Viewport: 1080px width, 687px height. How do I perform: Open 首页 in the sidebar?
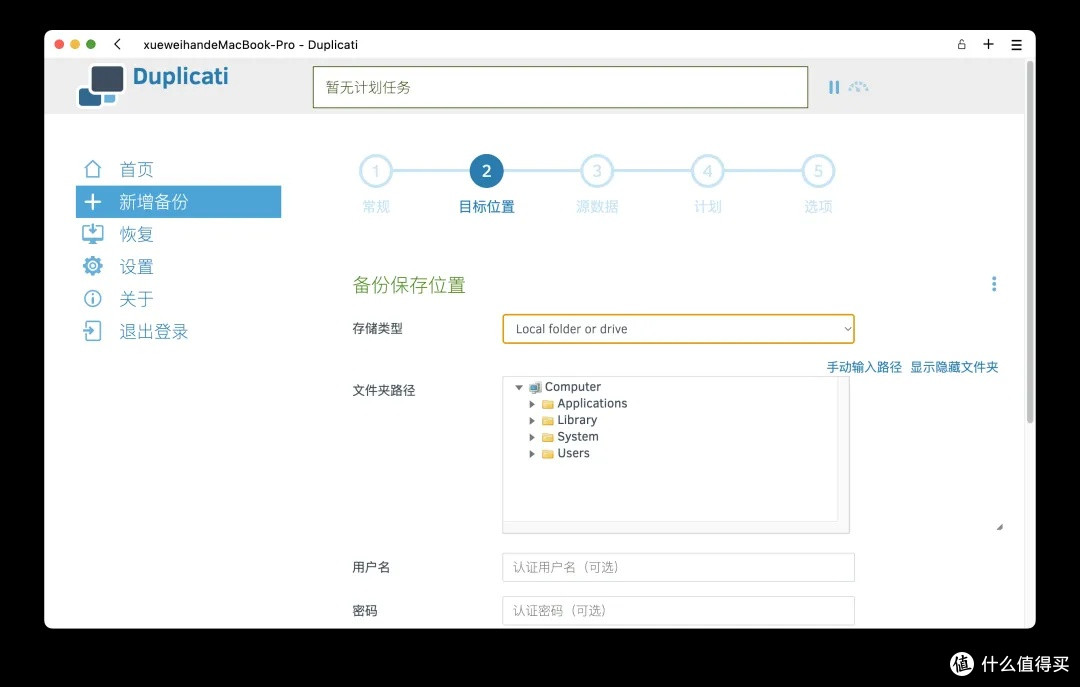click(x=136, y=169)
